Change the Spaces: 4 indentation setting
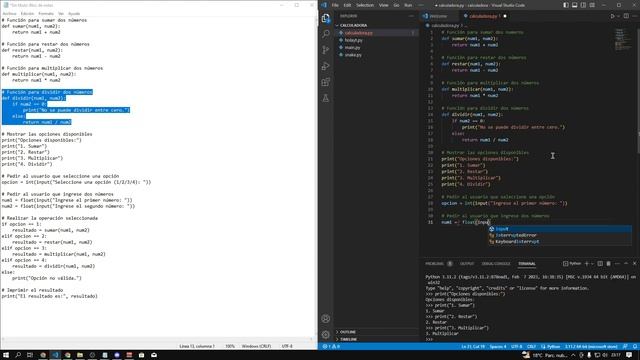The image size is (640, 360). click(x=498, y=347)
